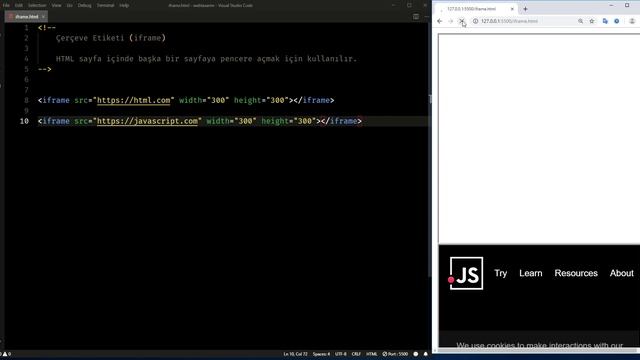
Task: Click the Learn link in the iframe
Action: (531, 273)
